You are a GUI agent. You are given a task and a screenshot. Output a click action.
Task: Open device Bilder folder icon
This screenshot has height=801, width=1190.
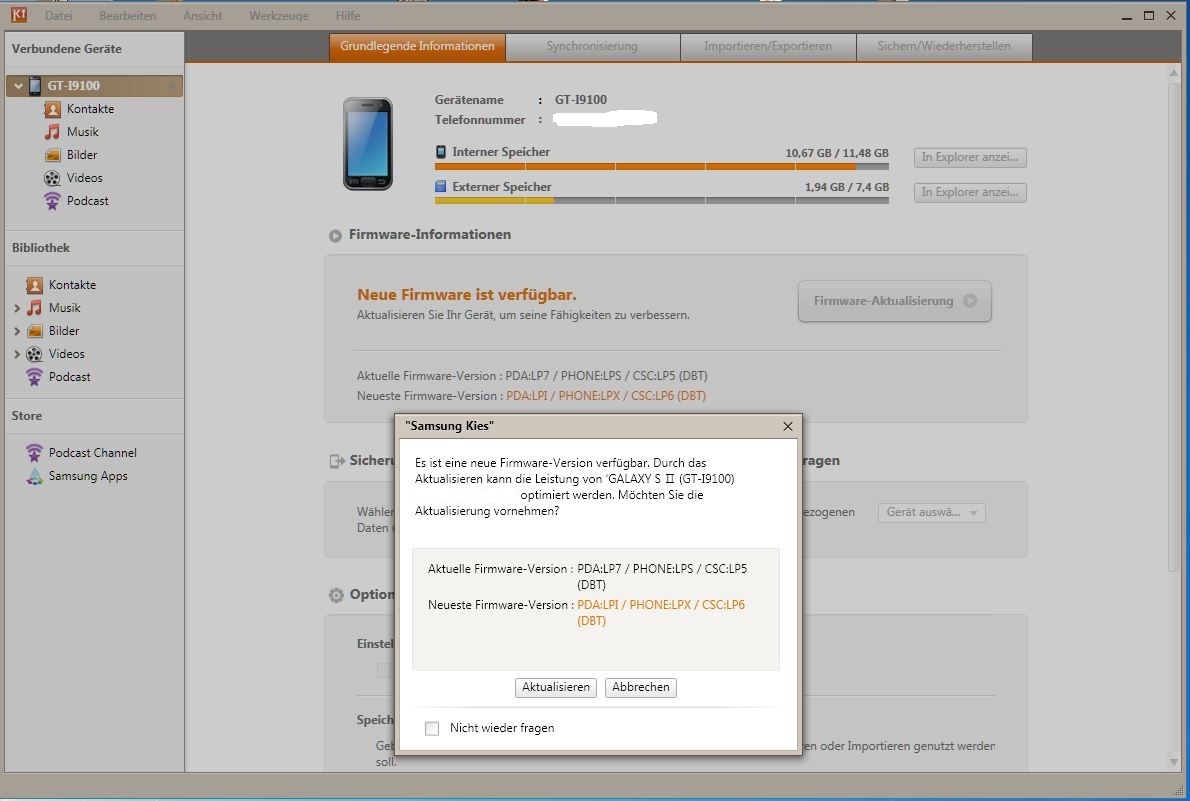pyautogui.click(x=52, y=155)
